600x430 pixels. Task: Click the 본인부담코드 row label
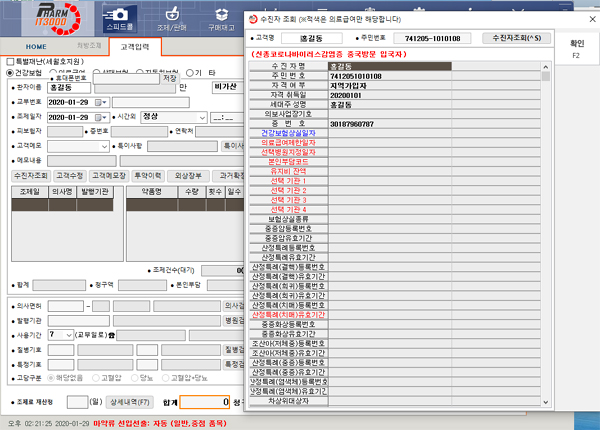pyautogui.click(x=289, y=162)
